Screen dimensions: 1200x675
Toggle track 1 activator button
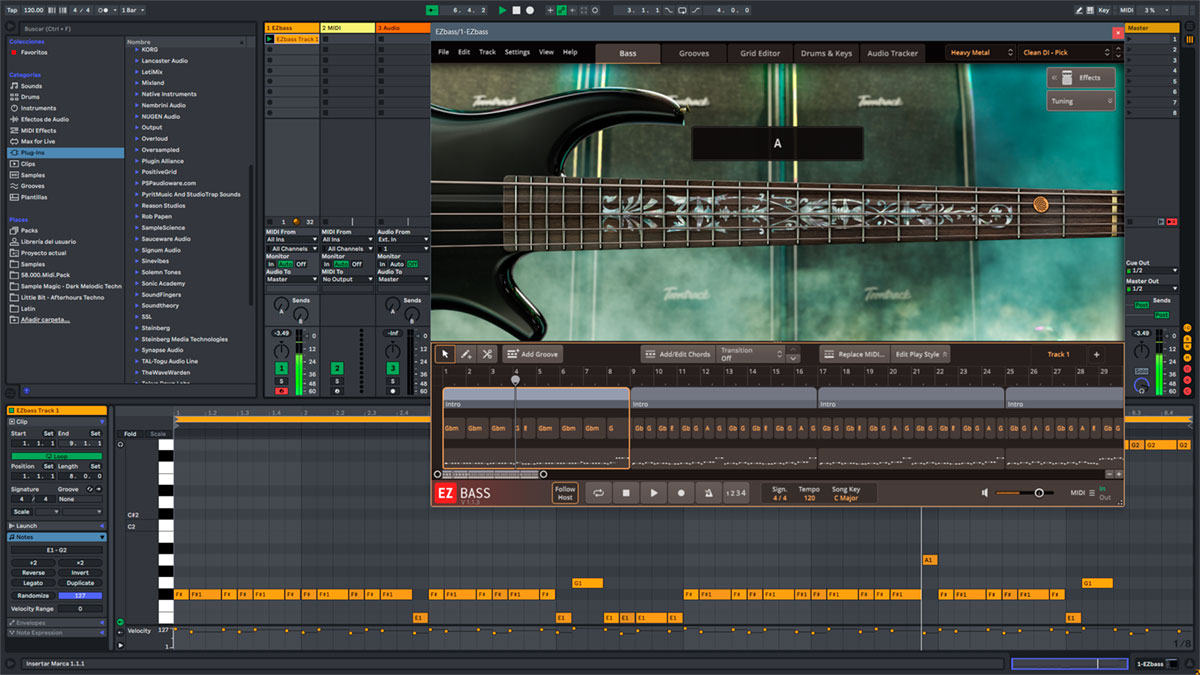(x=282, y=369)
